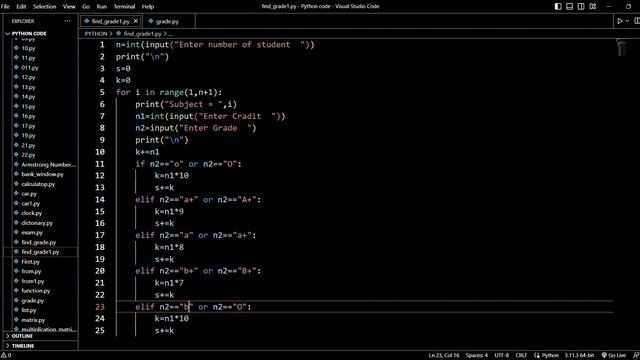
Task: Open find_grade.py in the explorer
Action: tap(38, 242)
